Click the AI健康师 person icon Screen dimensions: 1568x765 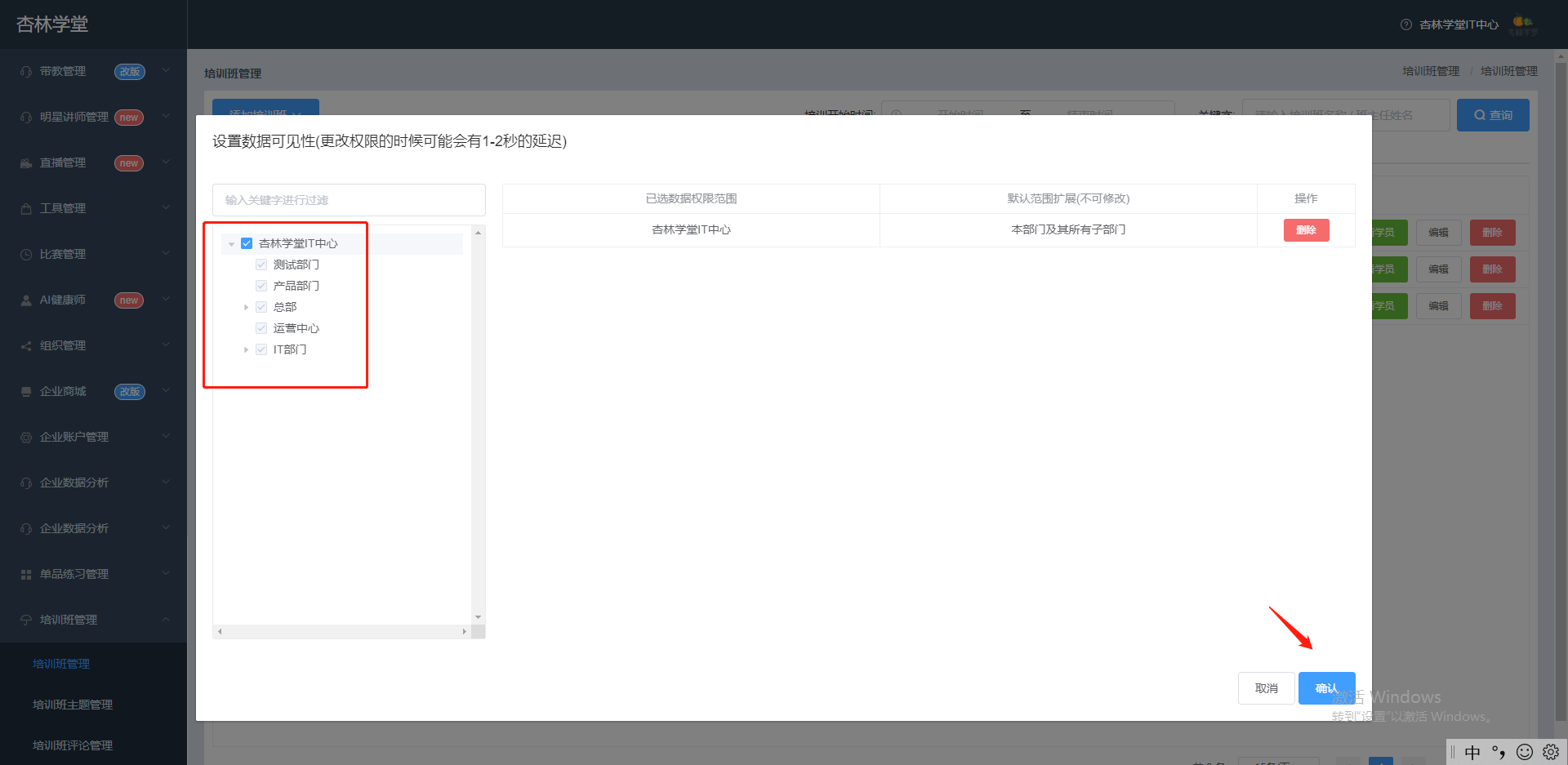(x=26, y=300)
